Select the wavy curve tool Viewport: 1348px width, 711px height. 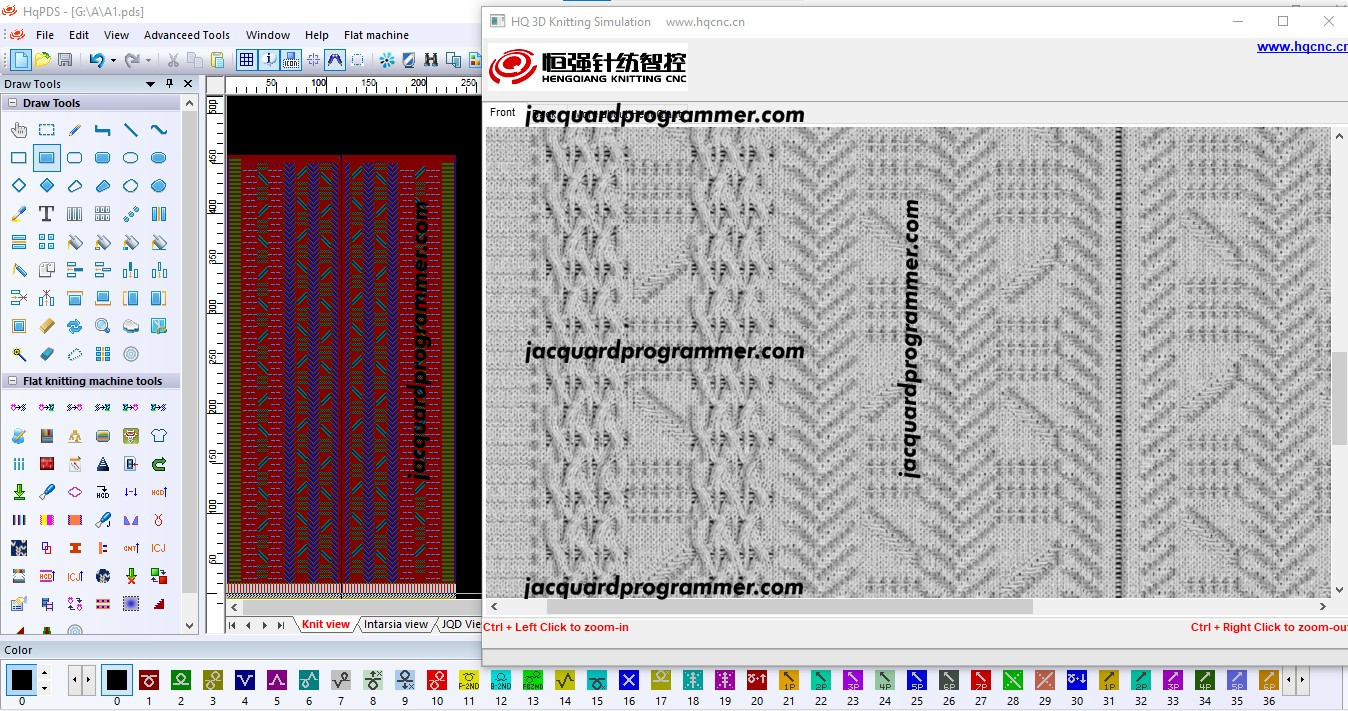tap(159, 130)
